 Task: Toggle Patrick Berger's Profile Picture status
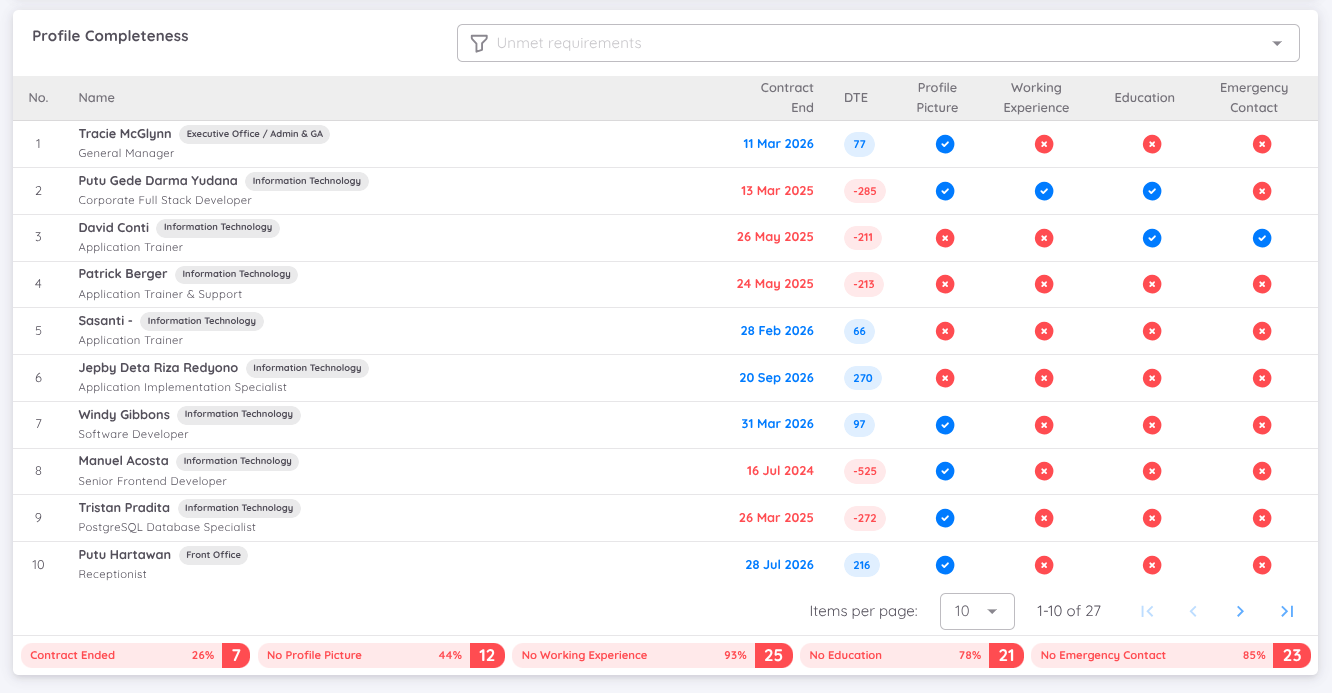pyautogui.click(x=944, y=284)
